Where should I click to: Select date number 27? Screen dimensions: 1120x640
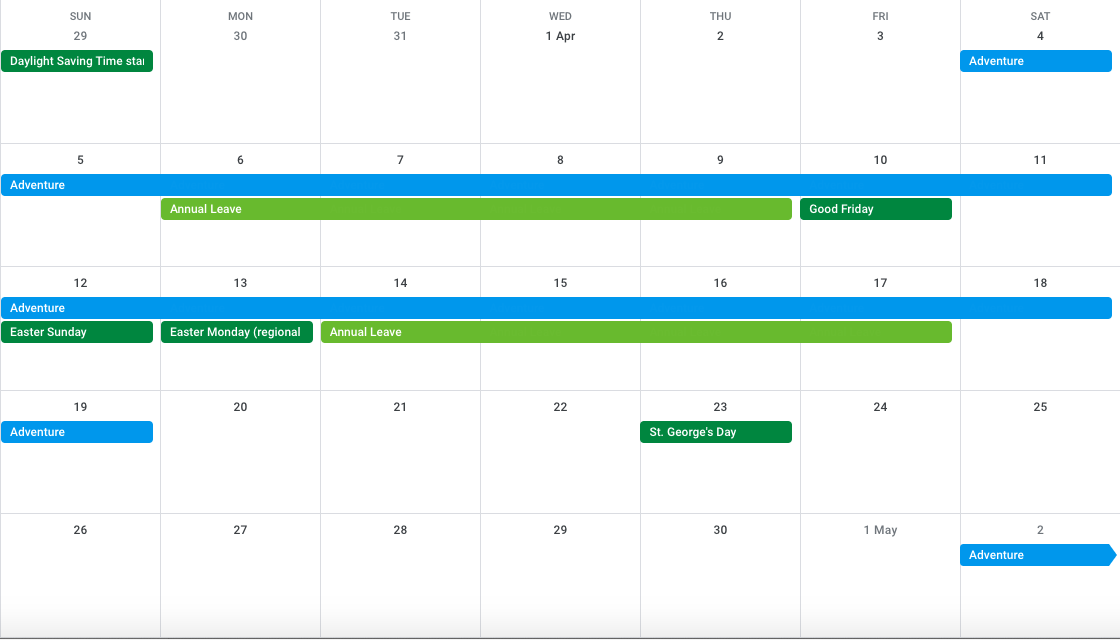(240, 530)
